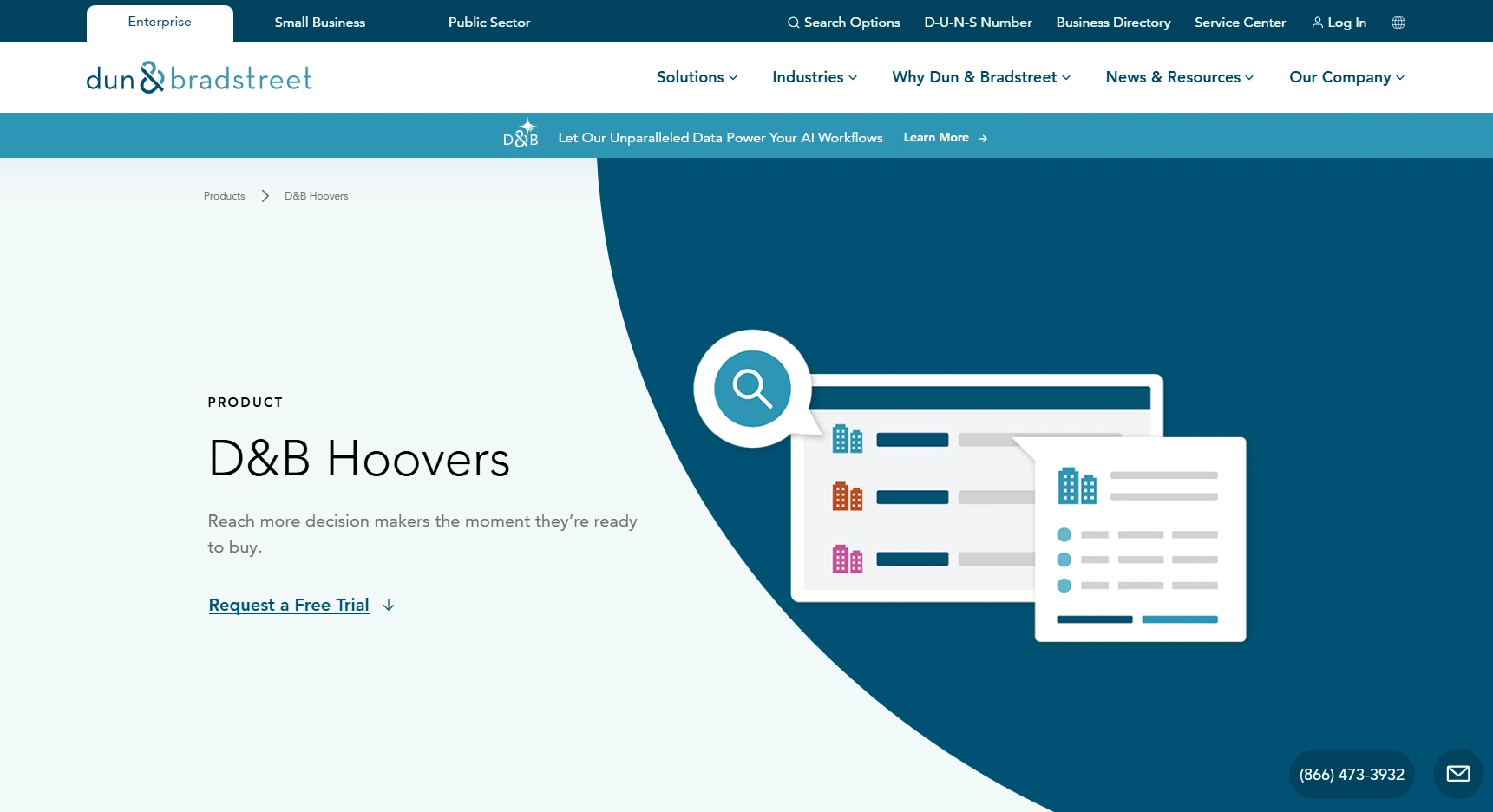Click the magnifier icon beside Search Options
The height and width of the screenshot is (812, 1493).
pyautogui.click(x=793, y=23)
